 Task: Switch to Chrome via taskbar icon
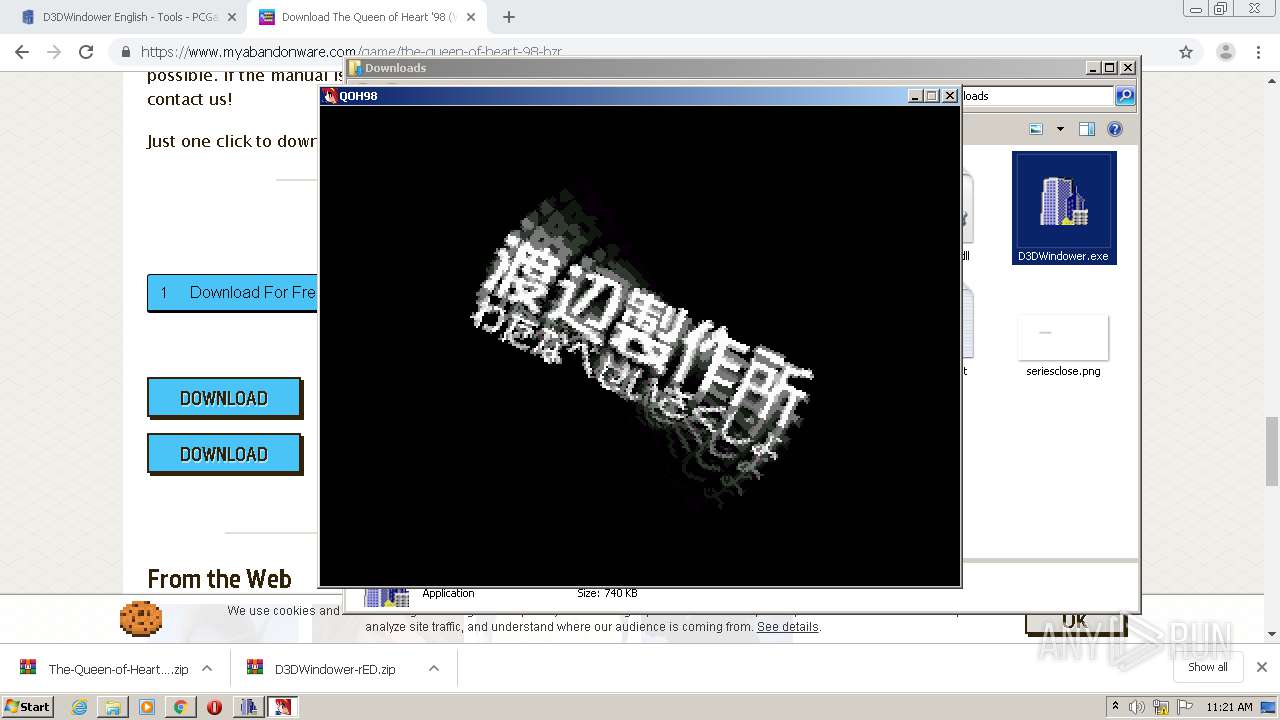(x=180, y=707)
